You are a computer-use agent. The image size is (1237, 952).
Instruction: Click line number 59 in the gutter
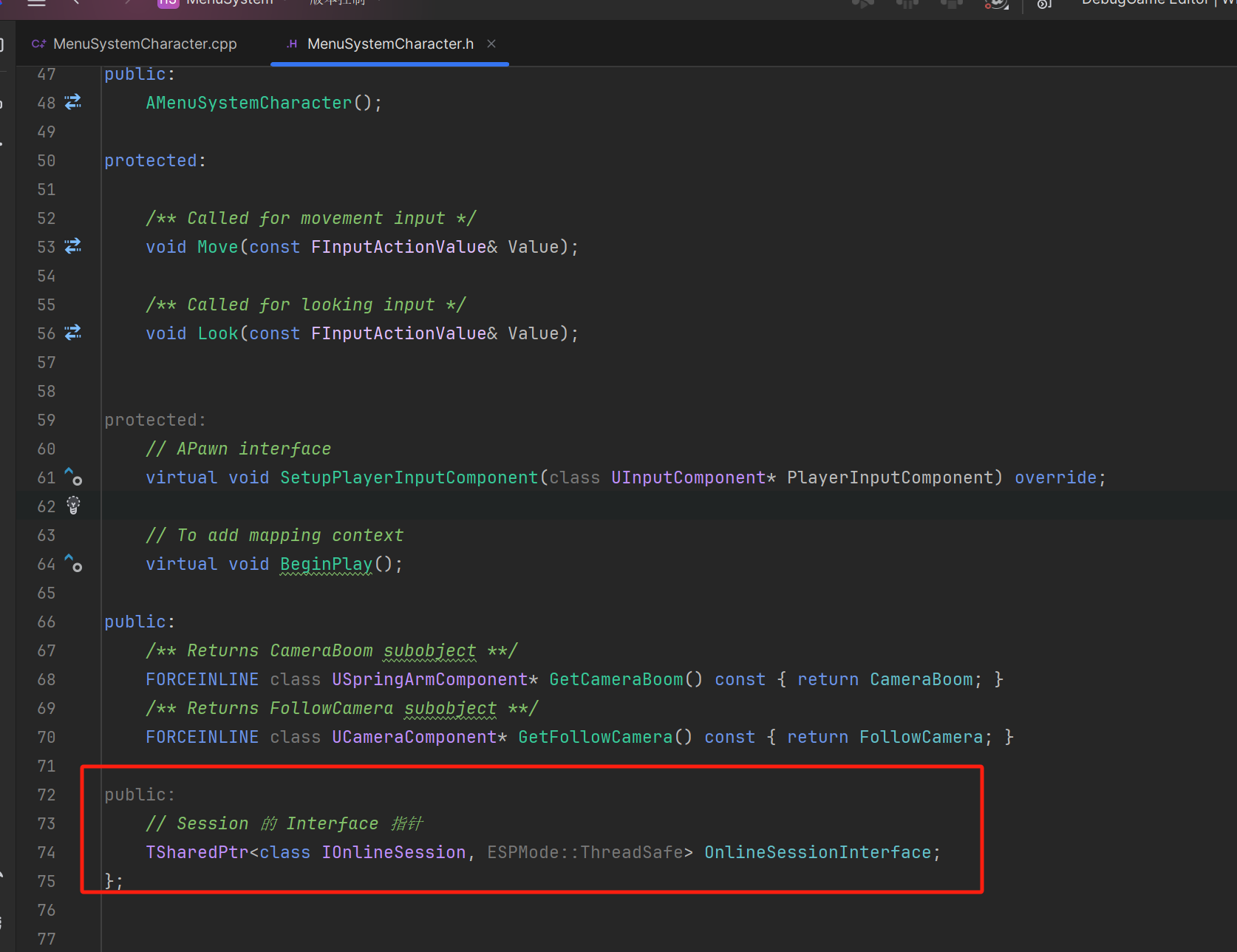click(x=47, y=420)
